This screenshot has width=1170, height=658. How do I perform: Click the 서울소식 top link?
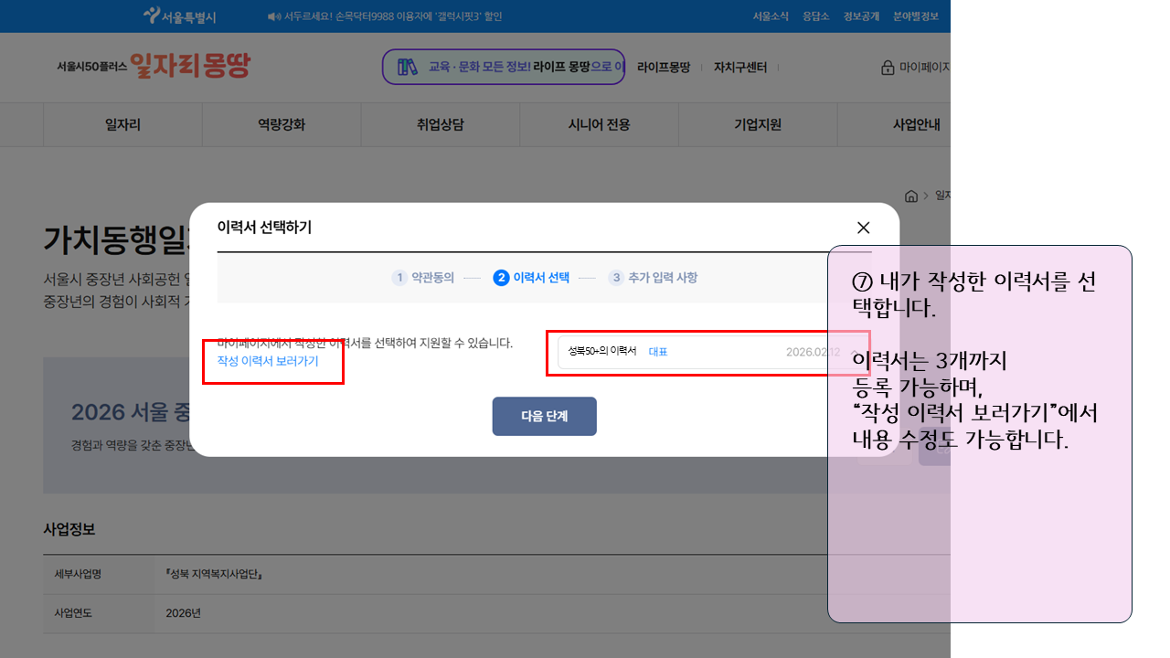tap(770, 17)
